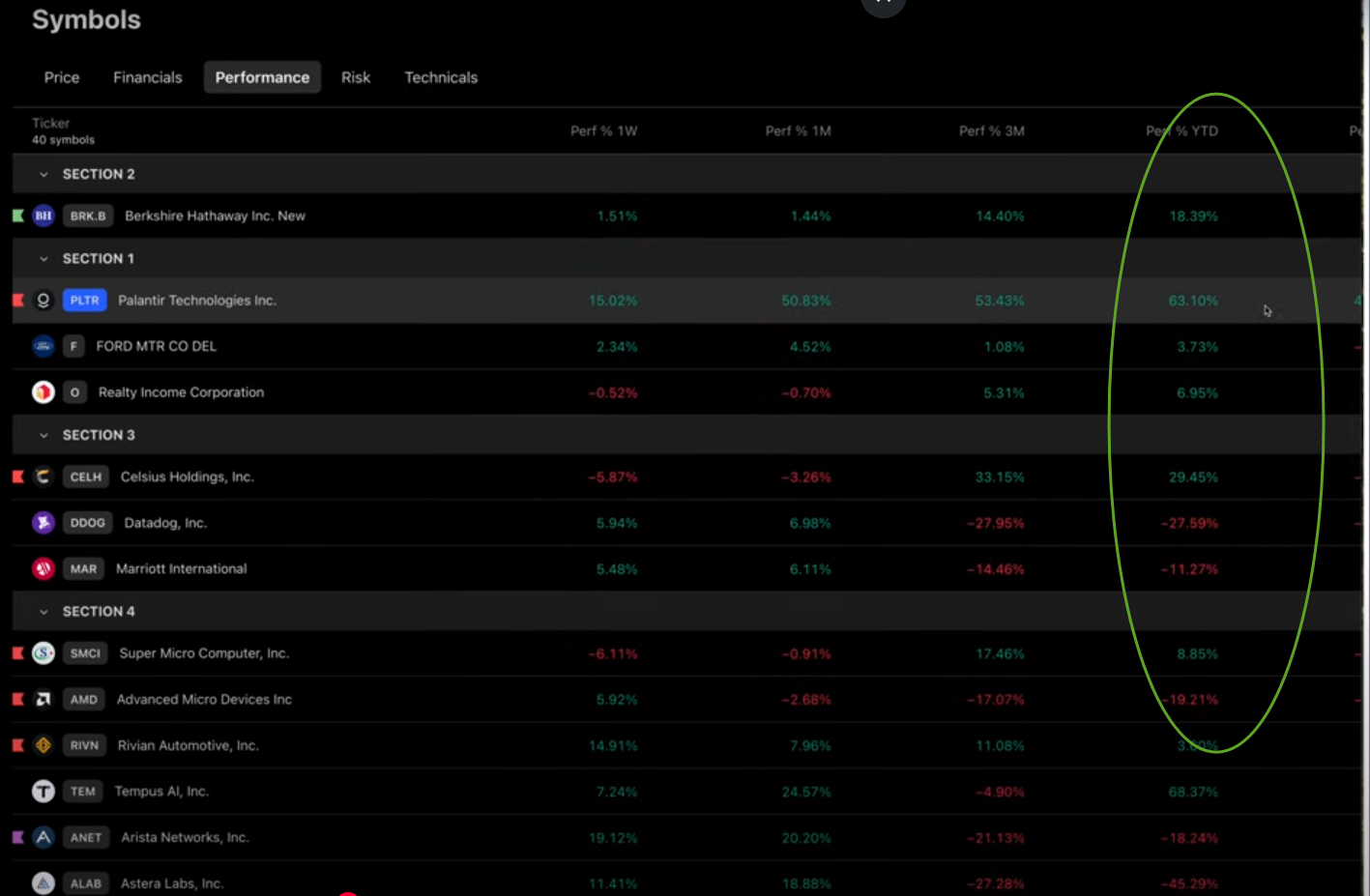
Task: Sort by Perf % 1W column
Action: coord(603,131)
